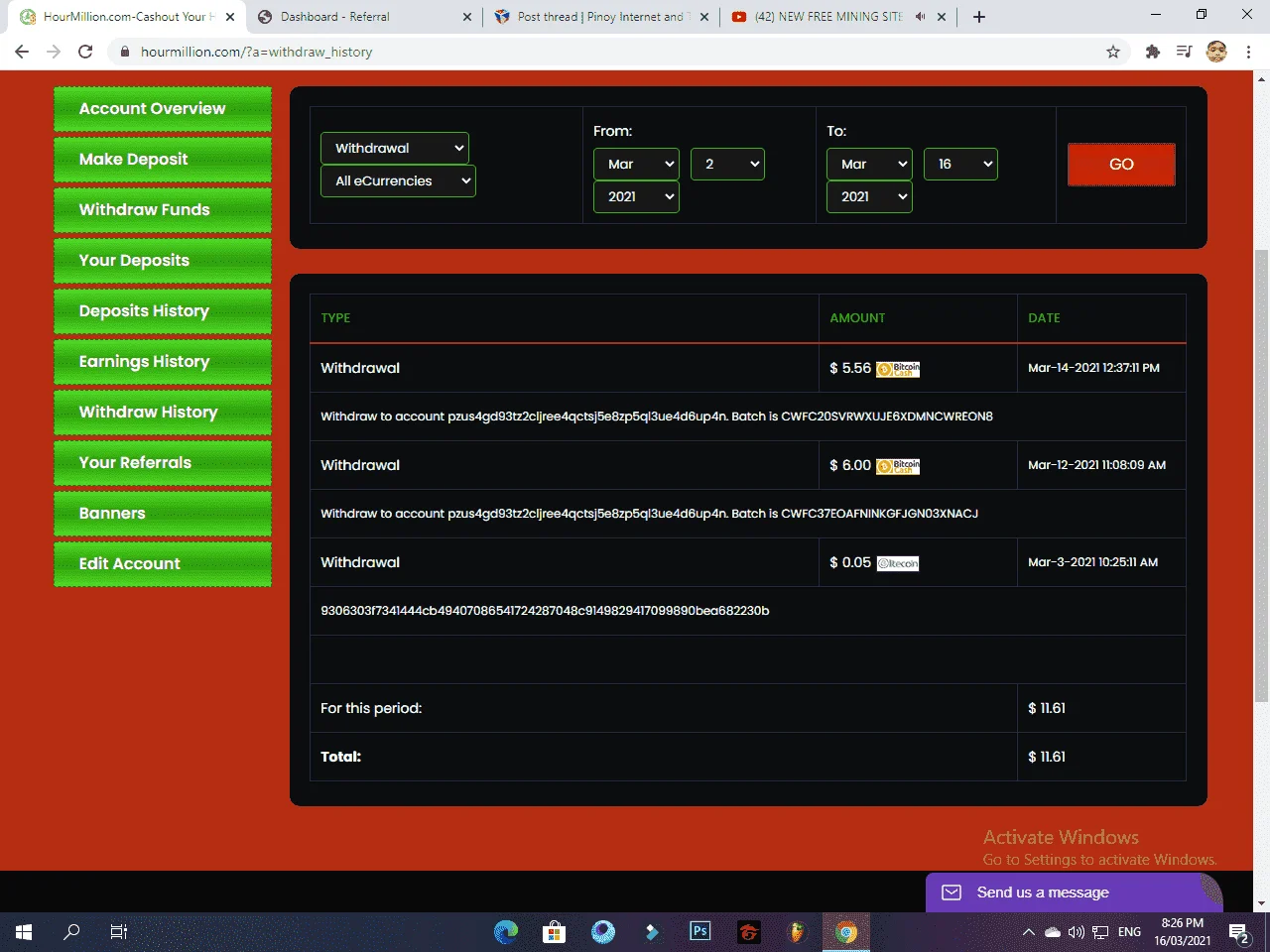Screen dimensions: 1270x952
Task: Click the Bitcoin Cash icon on $6.00 row
Action: [x=898, y=466]
